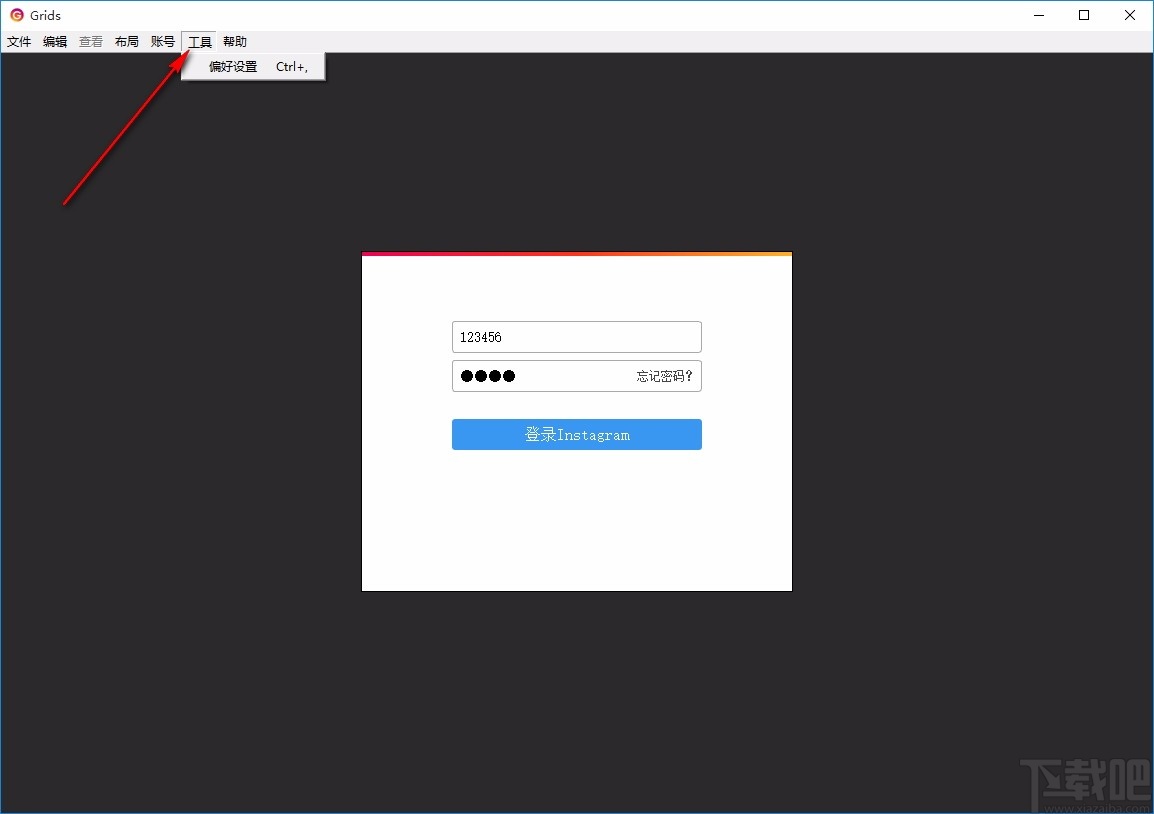
Task: Click the 登录Instagram button
Action: (576, 434)
